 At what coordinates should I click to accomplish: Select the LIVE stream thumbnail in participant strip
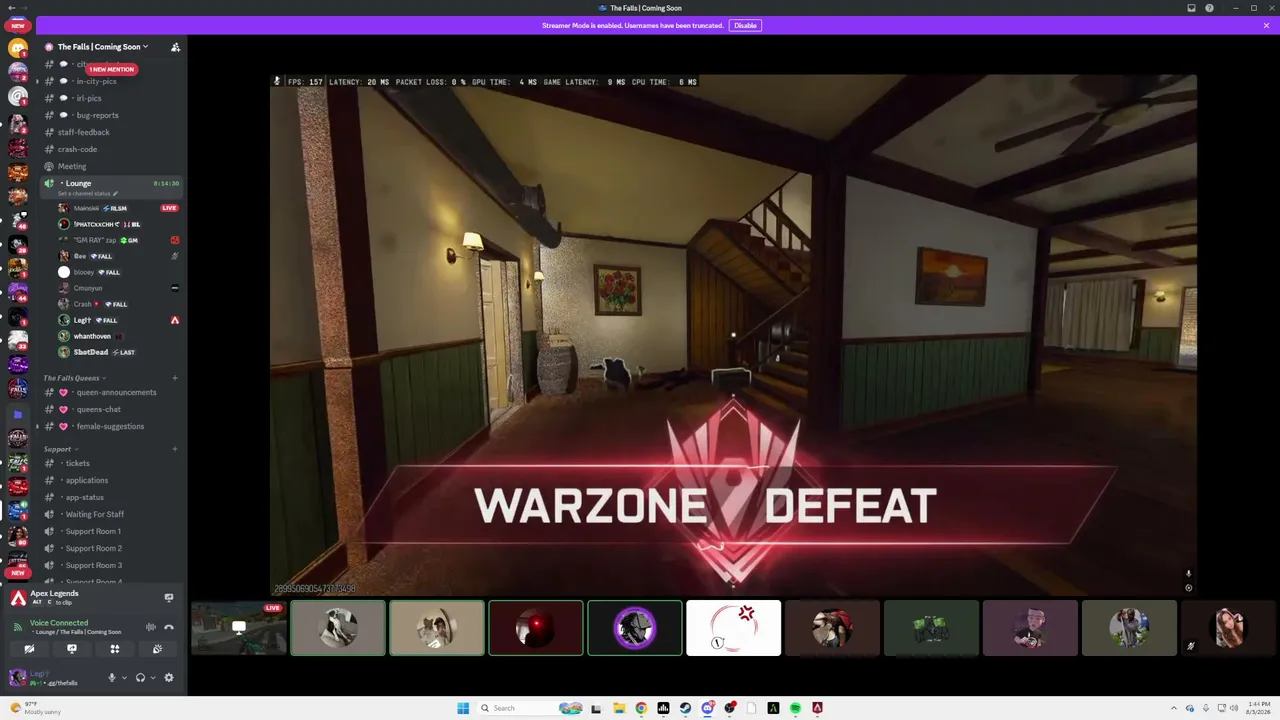(x=239, y=628)
